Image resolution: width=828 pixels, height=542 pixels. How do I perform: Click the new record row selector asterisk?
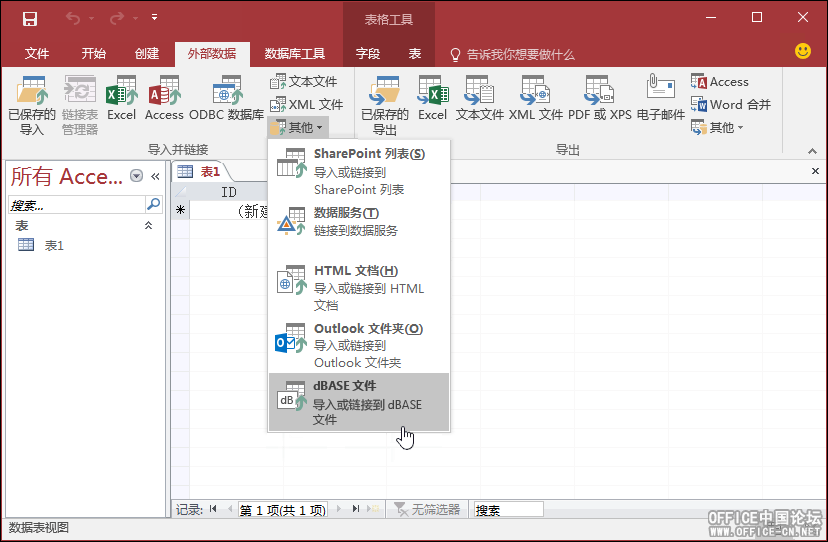point(181,210)
